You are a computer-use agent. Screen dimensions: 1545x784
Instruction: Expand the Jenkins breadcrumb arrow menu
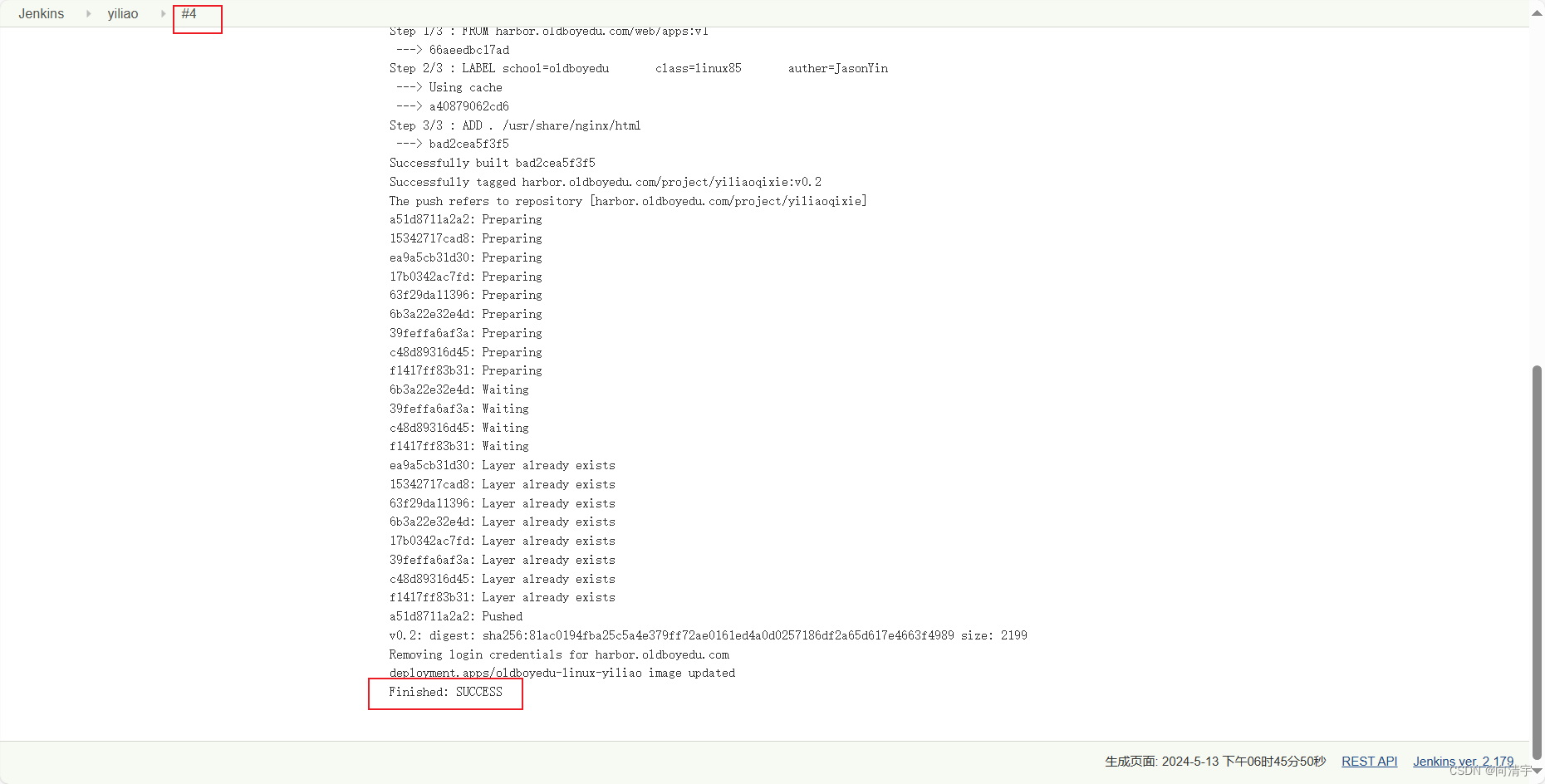(x=88, y=14)
